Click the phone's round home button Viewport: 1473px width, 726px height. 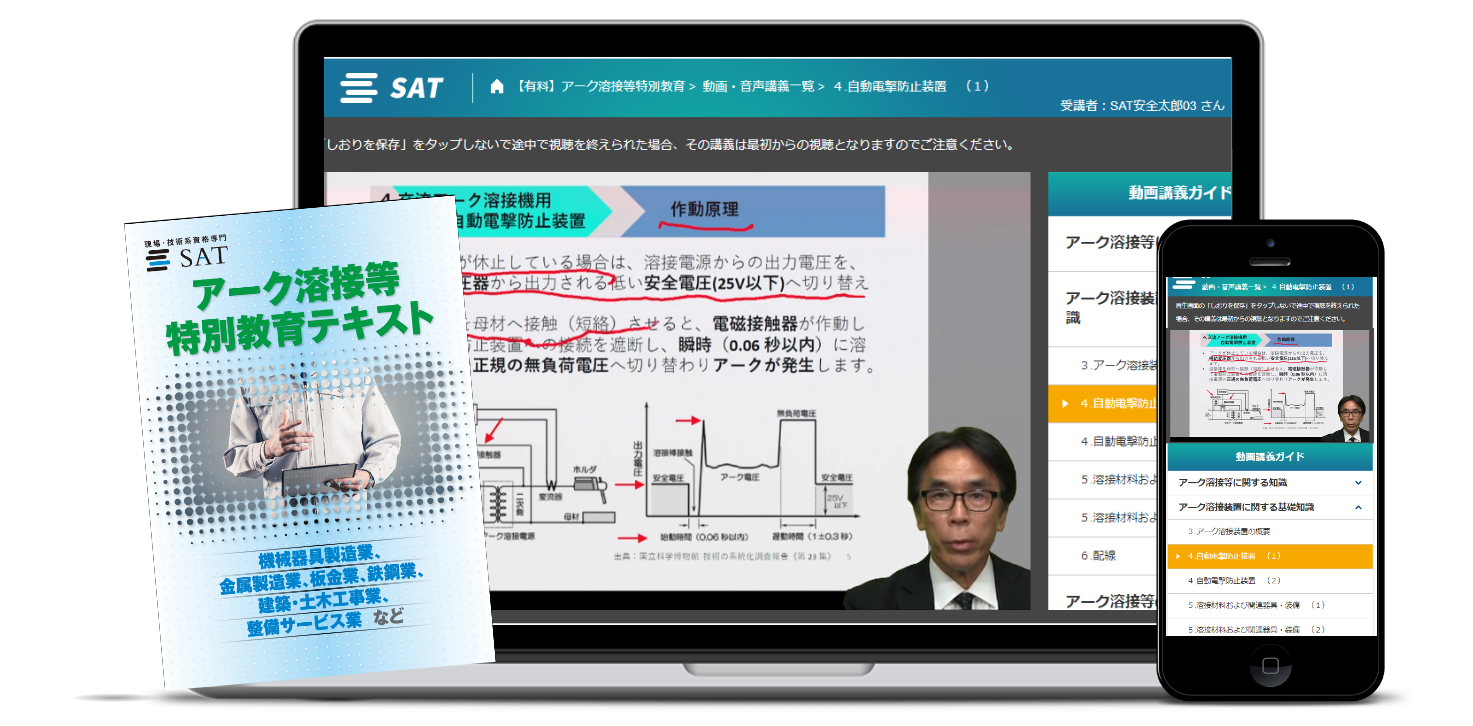click(x=1270, y=665)
